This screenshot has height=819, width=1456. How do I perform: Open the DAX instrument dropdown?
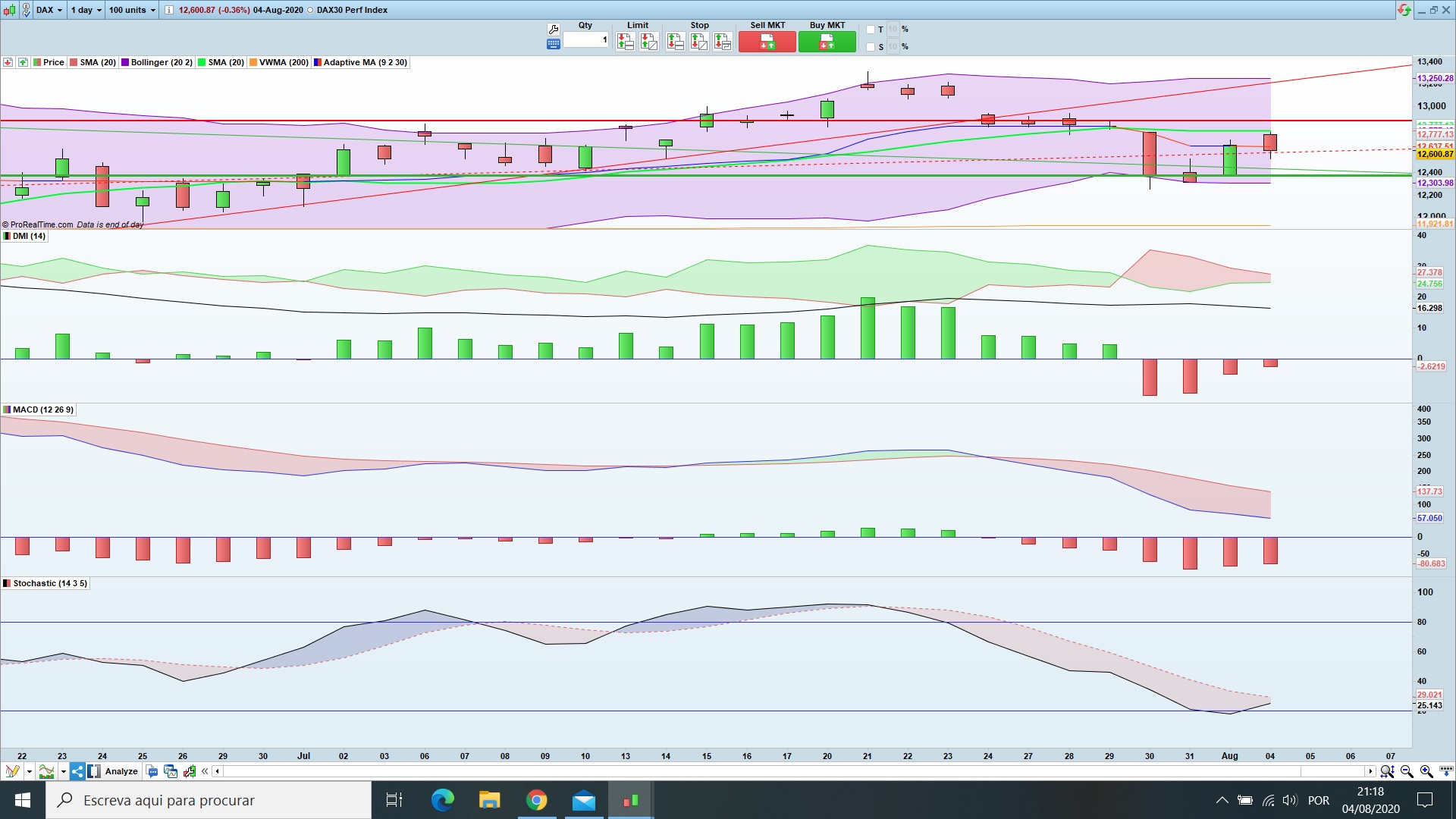coord(50,10)
